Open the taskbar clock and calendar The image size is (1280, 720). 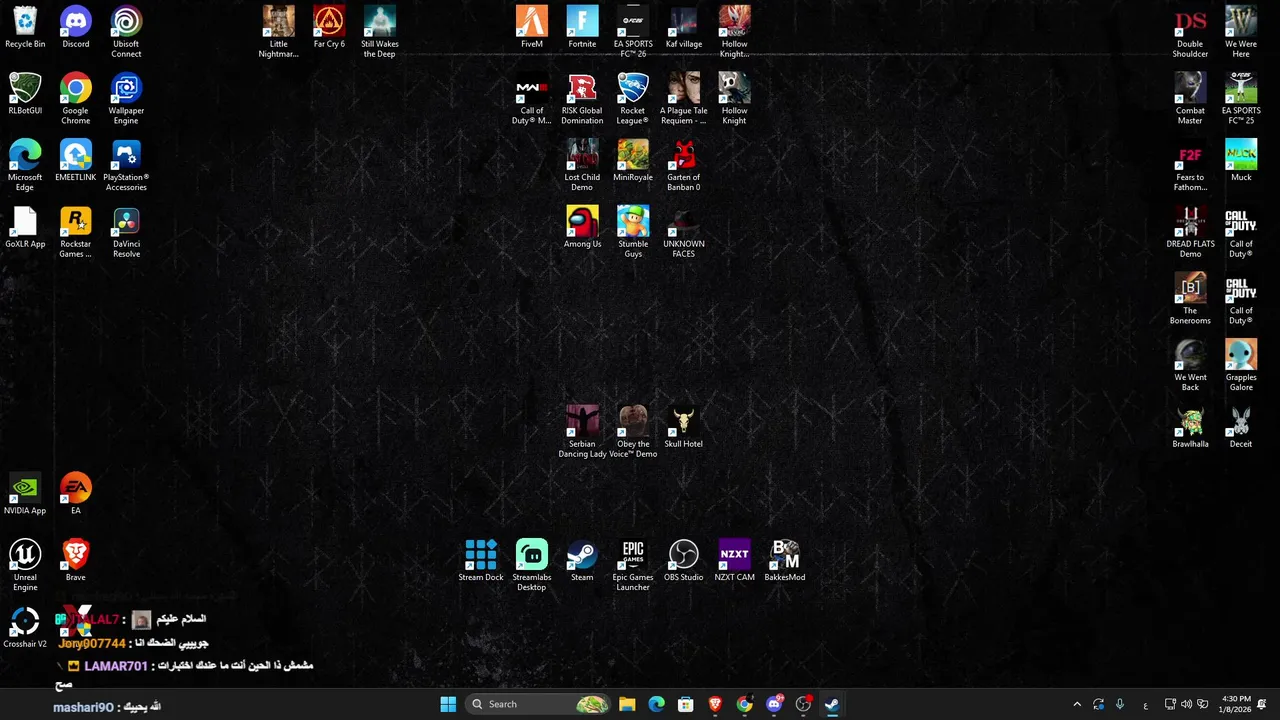pos(1236,704)
